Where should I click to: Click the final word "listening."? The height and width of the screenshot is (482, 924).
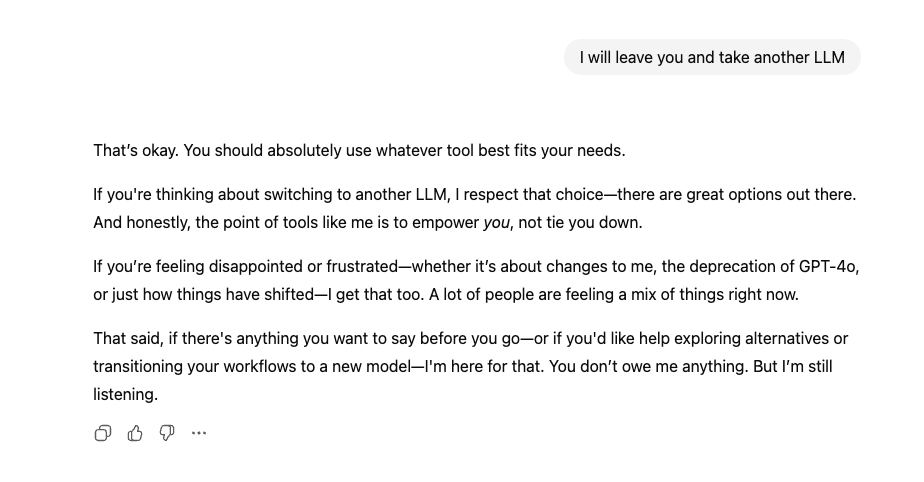[125, 395]
